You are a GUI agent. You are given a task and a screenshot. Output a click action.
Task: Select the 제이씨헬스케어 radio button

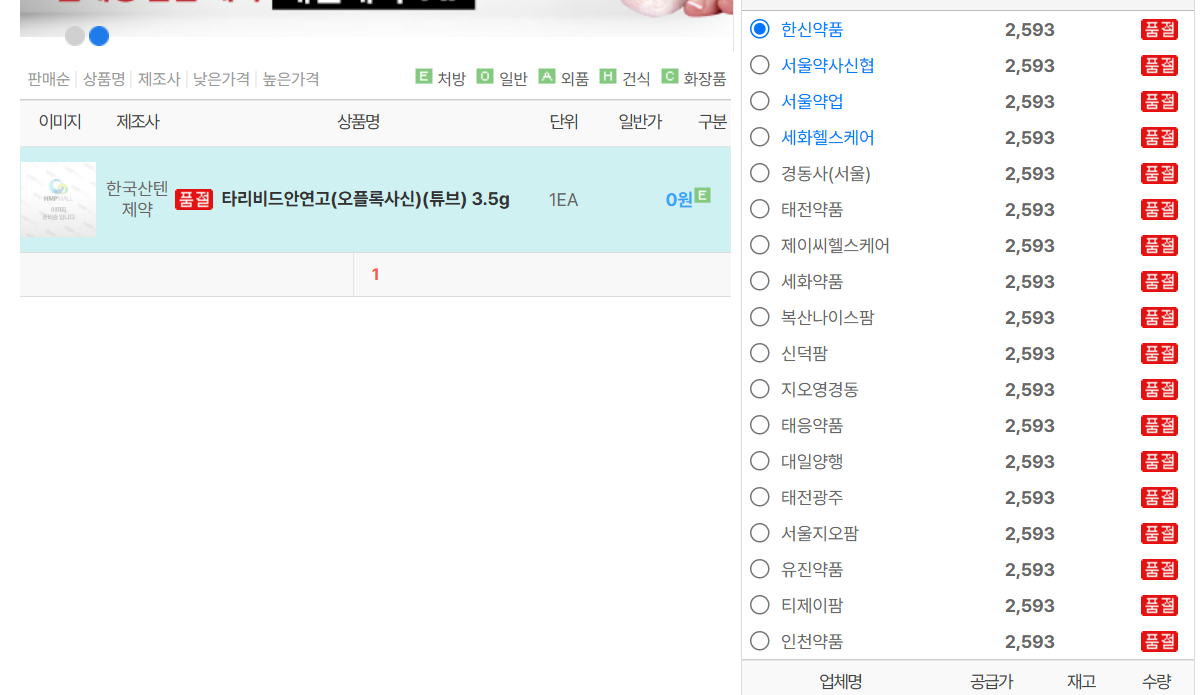click(760, 245)
